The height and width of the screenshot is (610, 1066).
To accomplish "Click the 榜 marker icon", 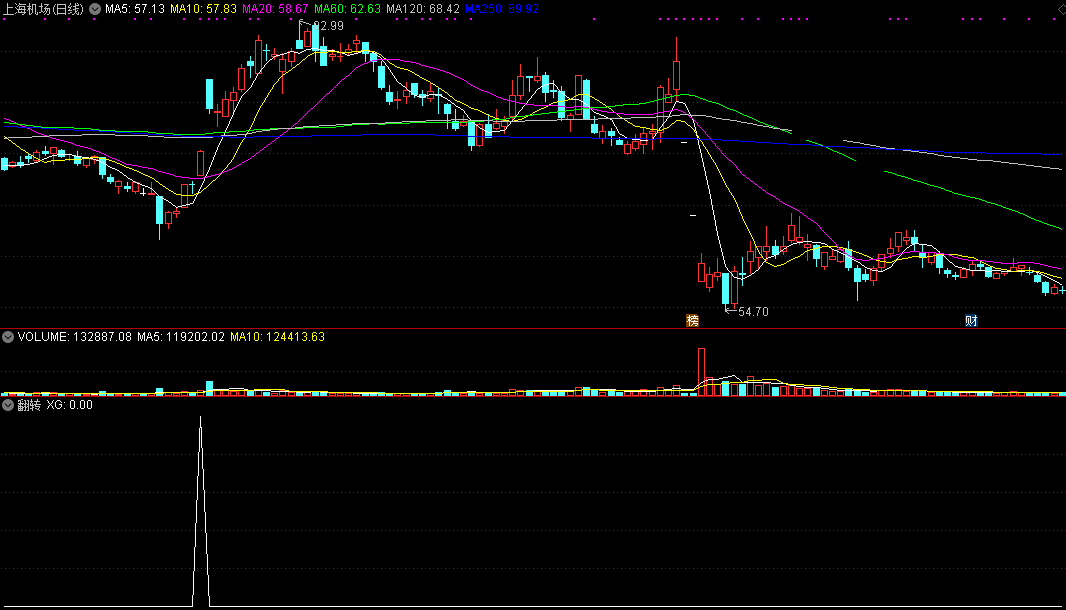I will 693,320.
